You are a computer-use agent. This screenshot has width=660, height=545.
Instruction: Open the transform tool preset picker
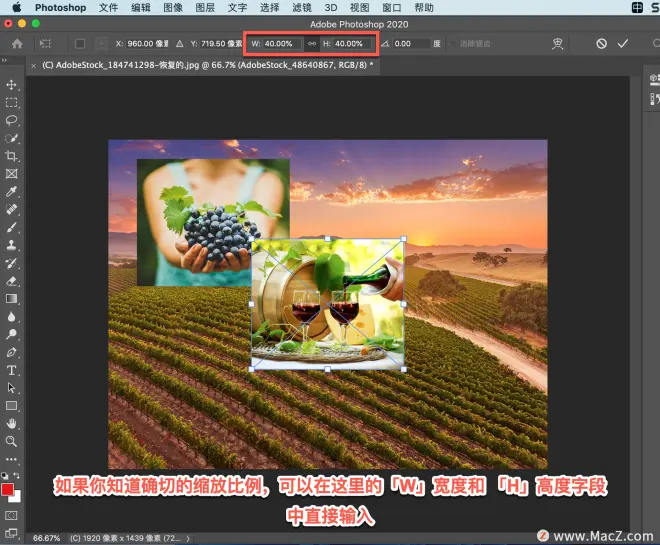click(x=46, y=44)
